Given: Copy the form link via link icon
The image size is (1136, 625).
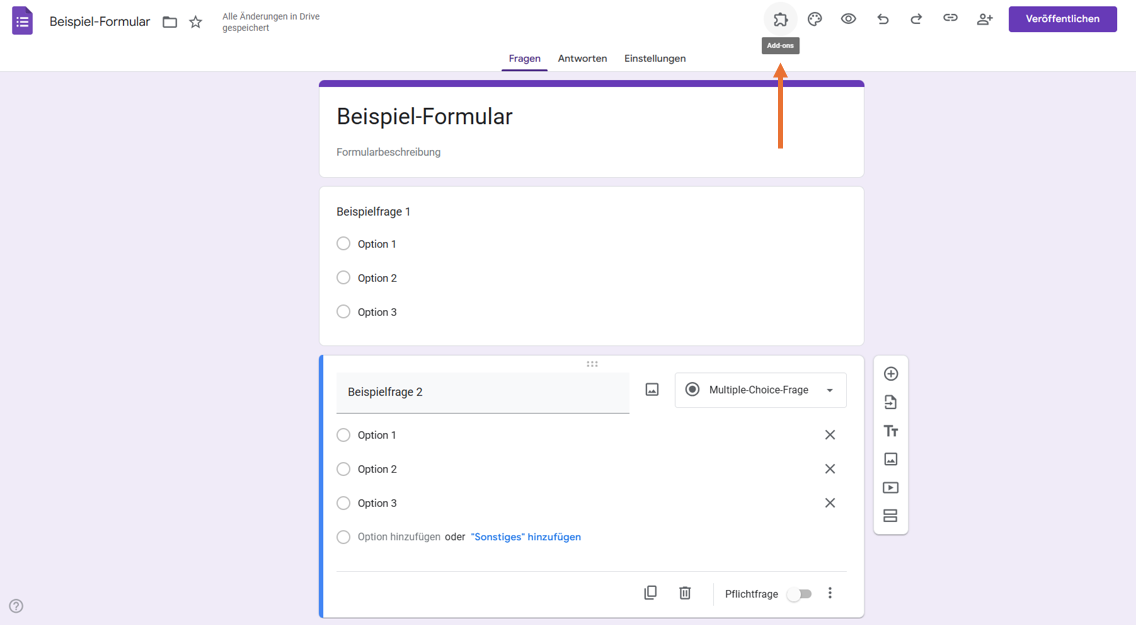Looking at the screenshot, I should point(950,19).
